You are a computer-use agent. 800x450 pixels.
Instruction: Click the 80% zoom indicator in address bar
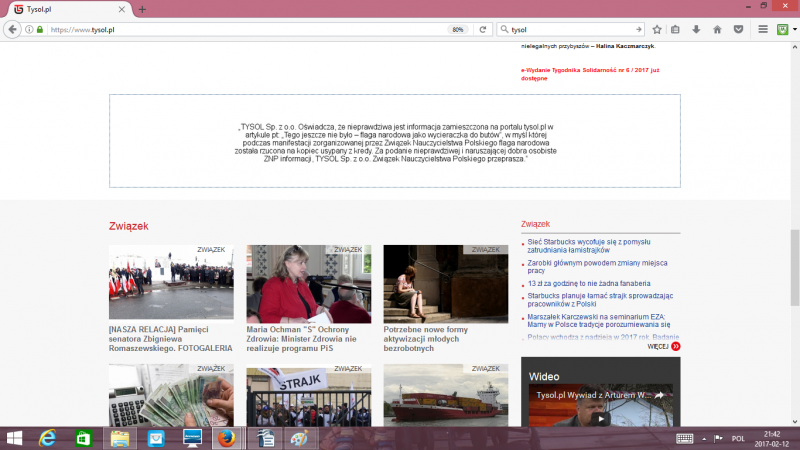(458, 30)
